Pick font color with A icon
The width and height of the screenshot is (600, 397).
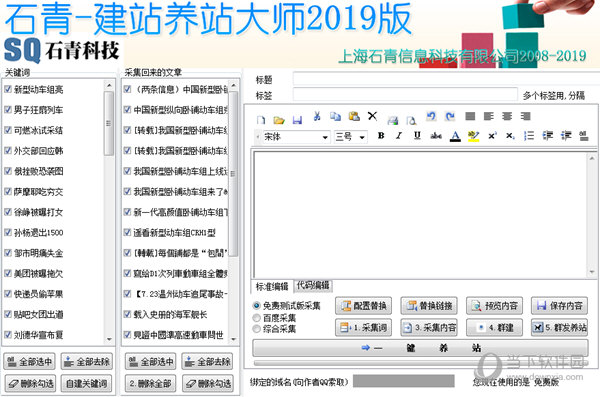point(455,136)
